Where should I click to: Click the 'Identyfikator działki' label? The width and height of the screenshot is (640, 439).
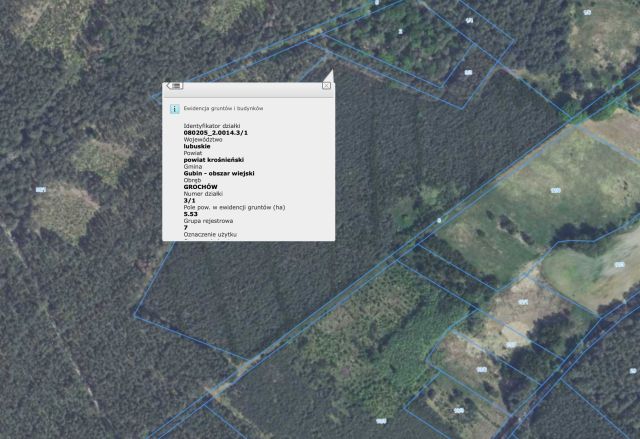click(x=212, y=126)
